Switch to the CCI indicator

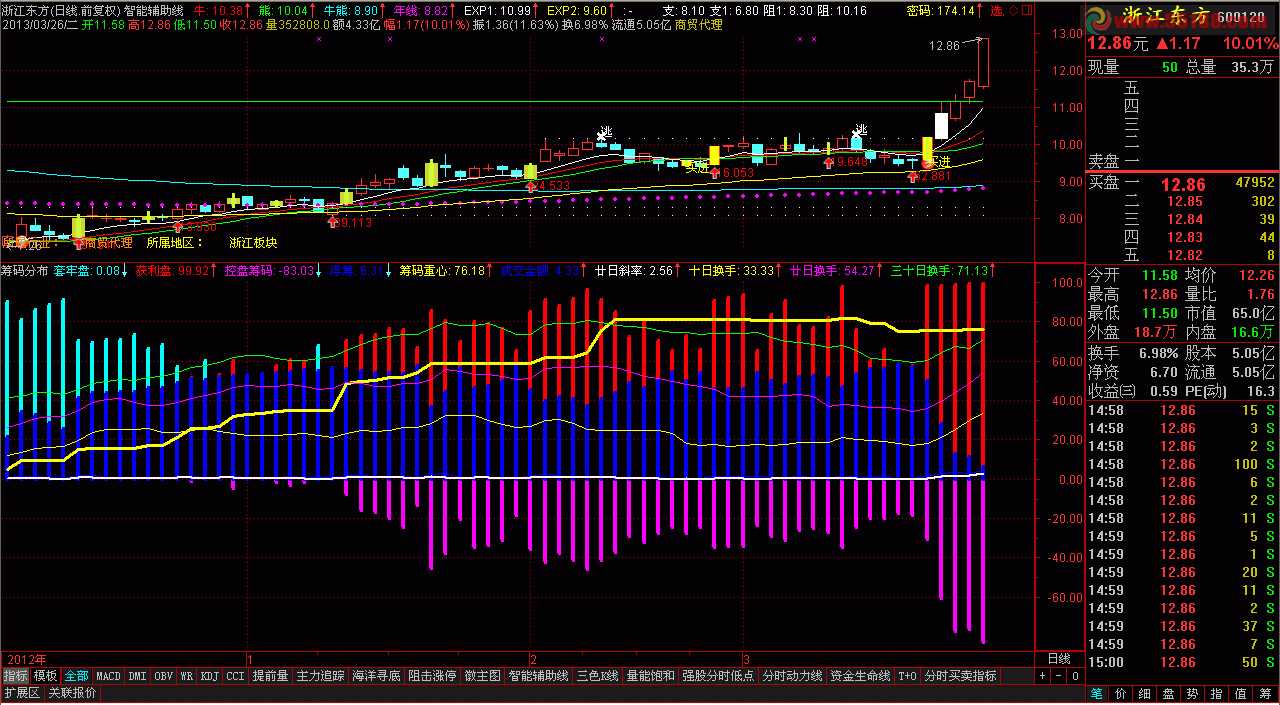[235, 676]
